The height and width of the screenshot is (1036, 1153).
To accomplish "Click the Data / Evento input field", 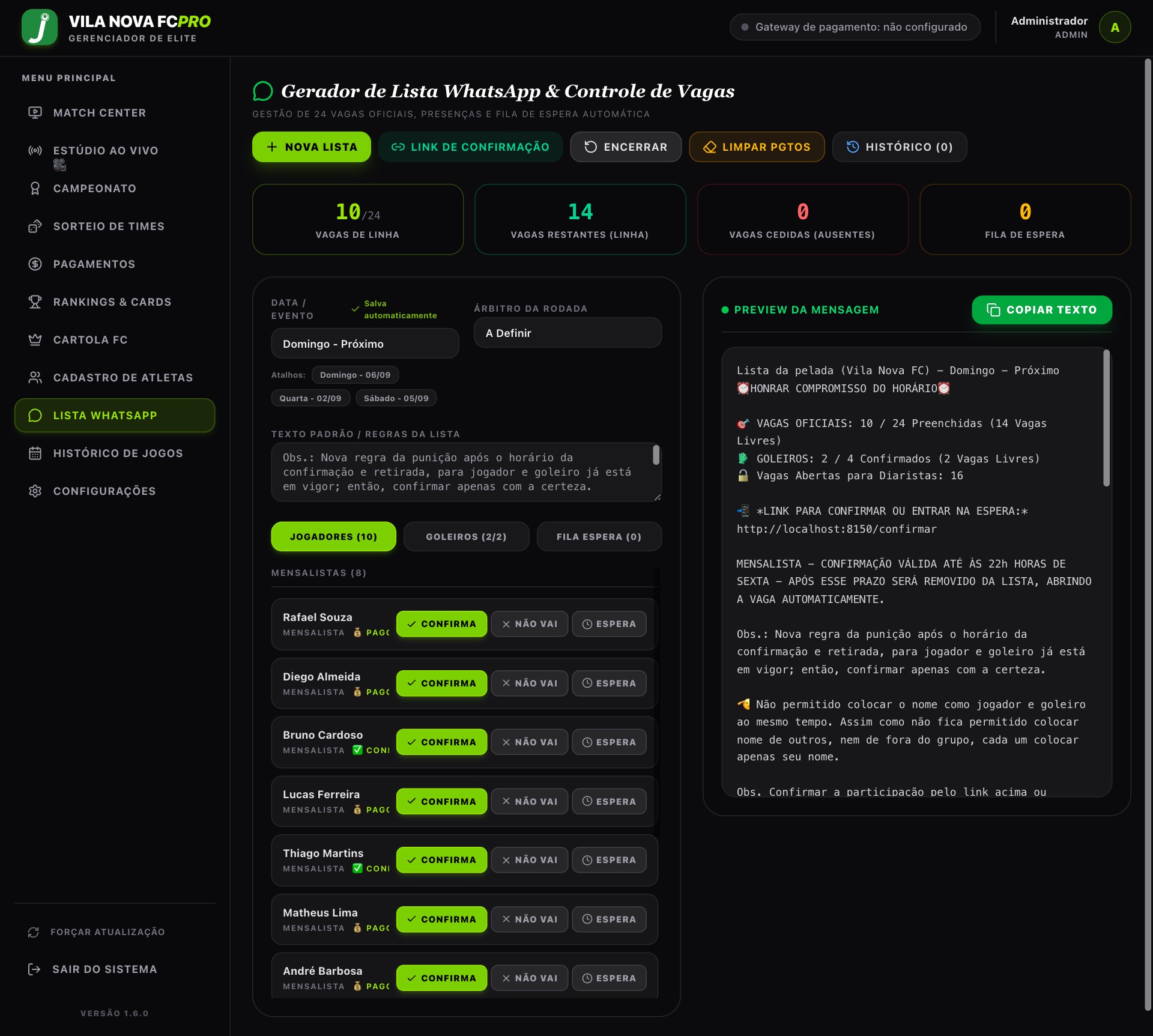I will tap(365, 344).
